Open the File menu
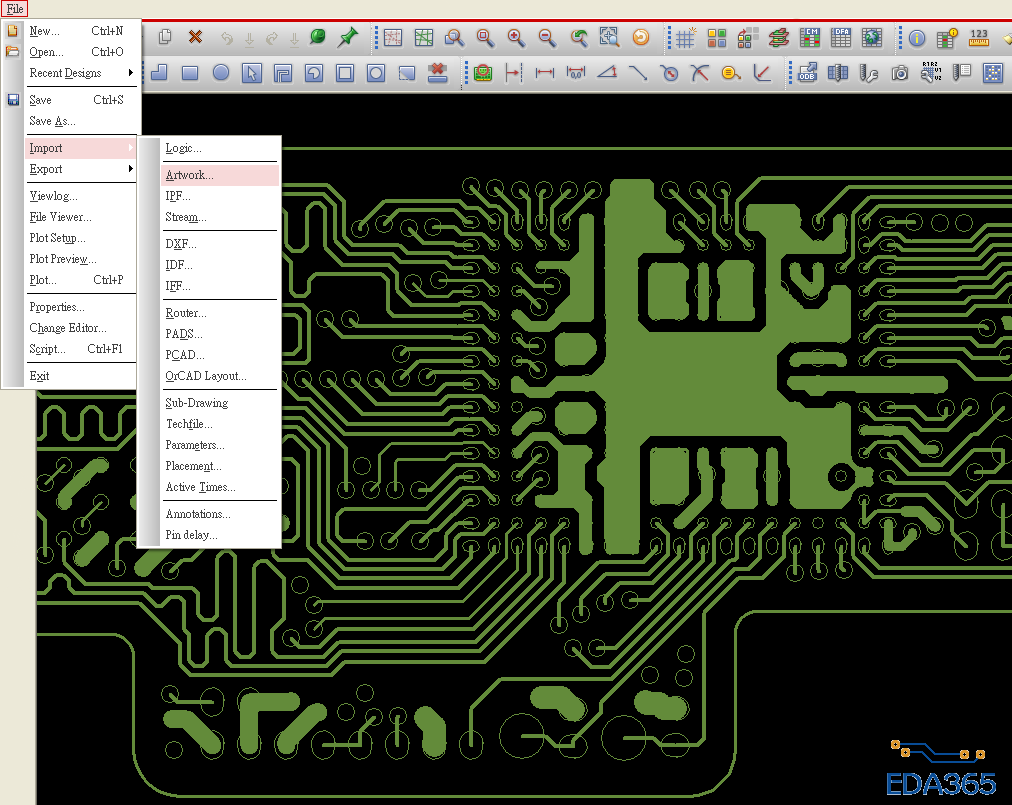This screenshot has width=1012, height=805. 15,8
